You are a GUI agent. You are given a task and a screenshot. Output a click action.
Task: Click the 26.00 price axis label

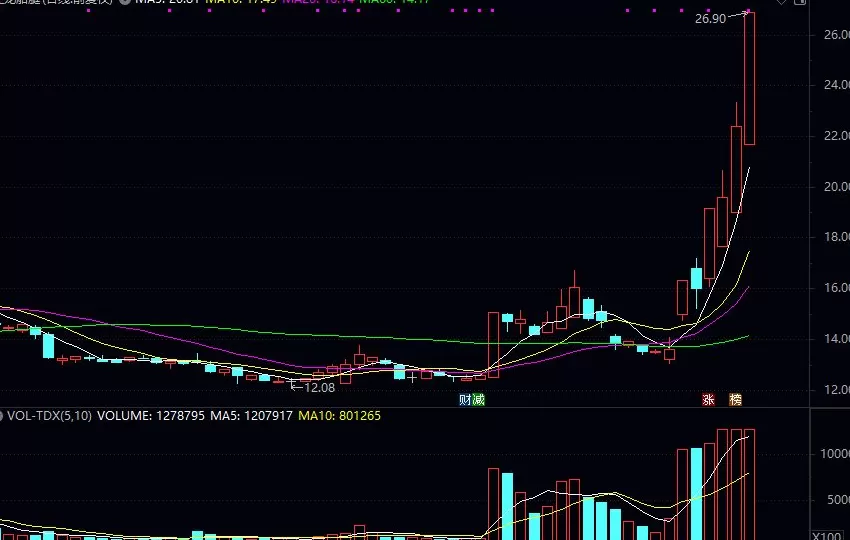tap(829, 35)
